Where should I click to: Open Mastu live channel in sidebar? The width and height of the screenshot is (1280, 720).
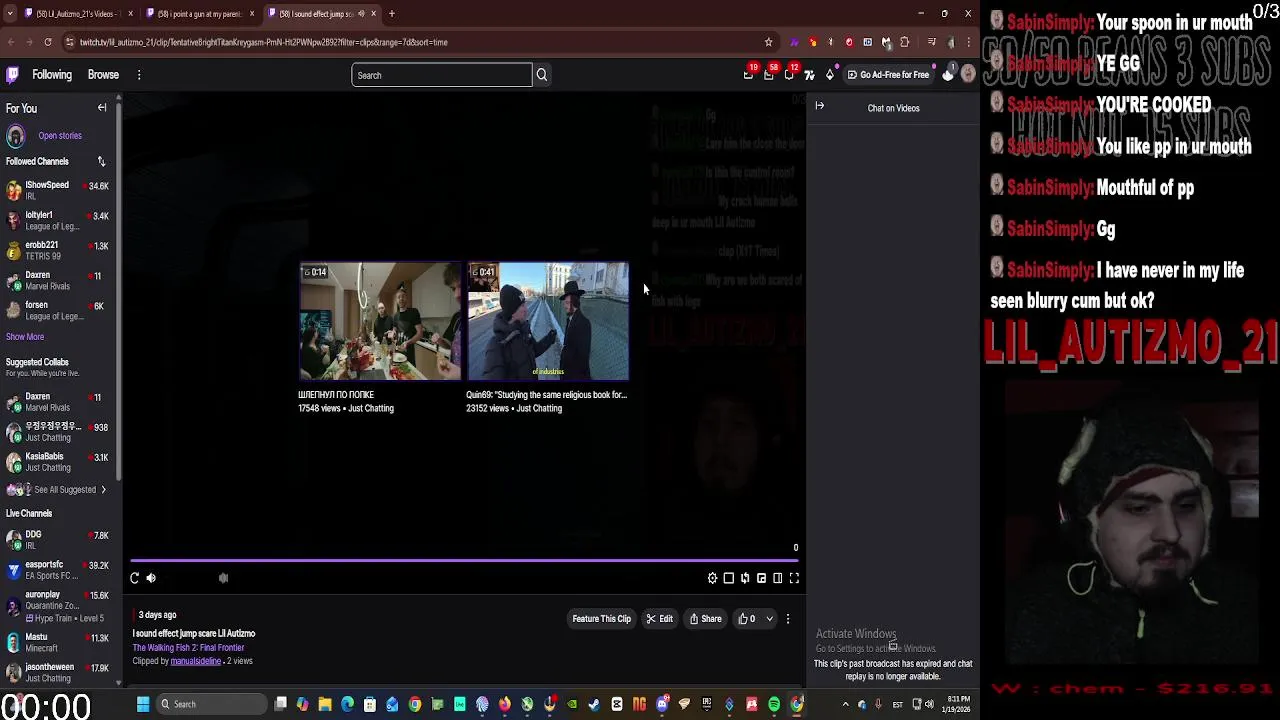pos(58,642)
